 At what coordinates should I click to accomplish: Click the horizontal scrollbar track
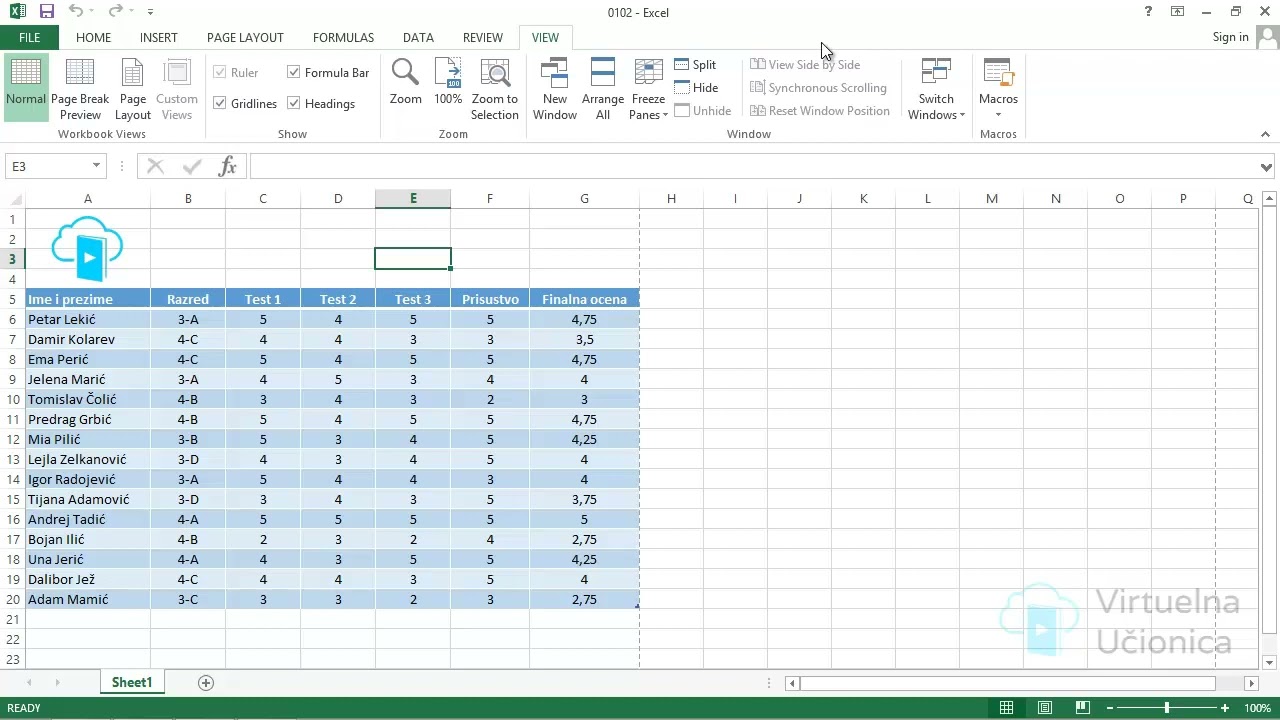click(x=1008, y=683)
